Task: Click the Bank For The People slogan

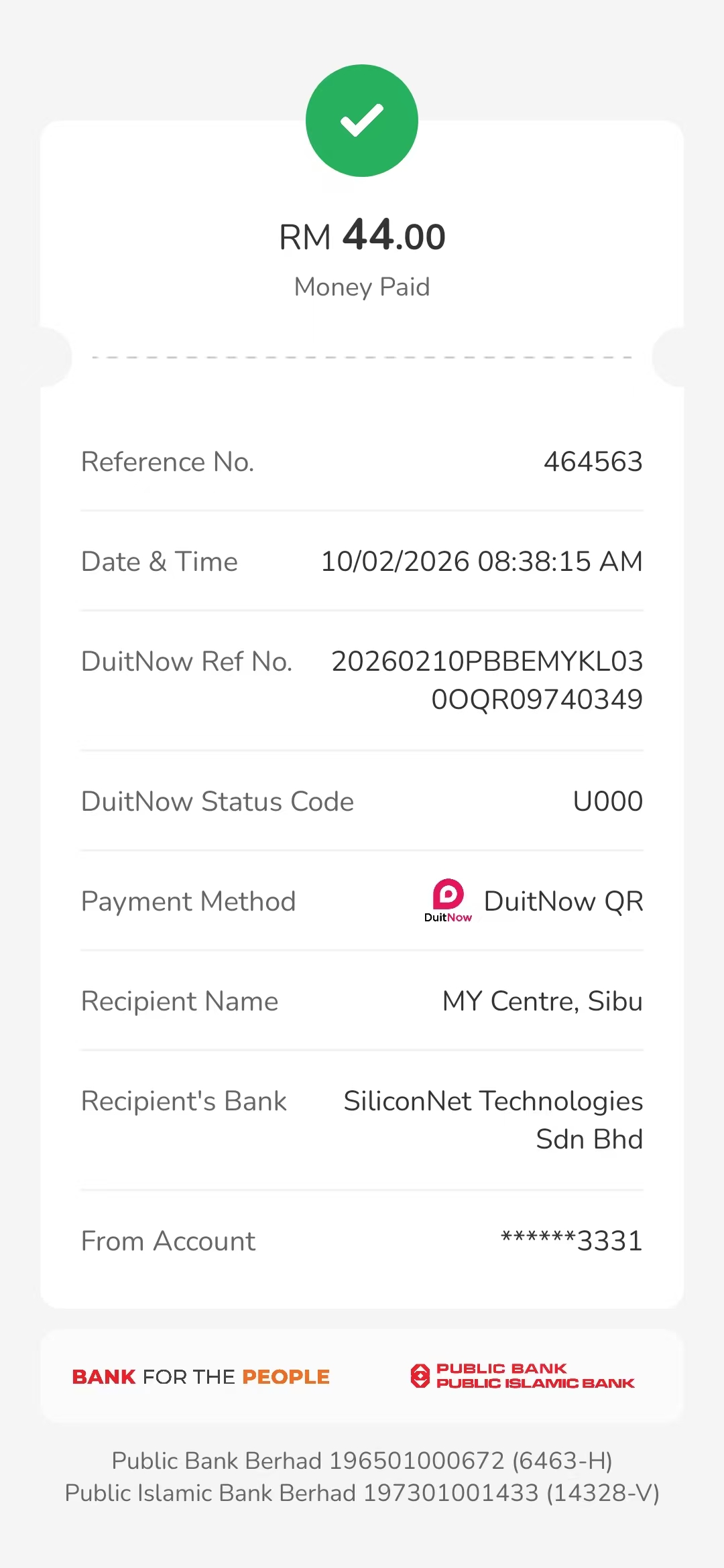Action: pyautogui.click(x=201, y=1377)
